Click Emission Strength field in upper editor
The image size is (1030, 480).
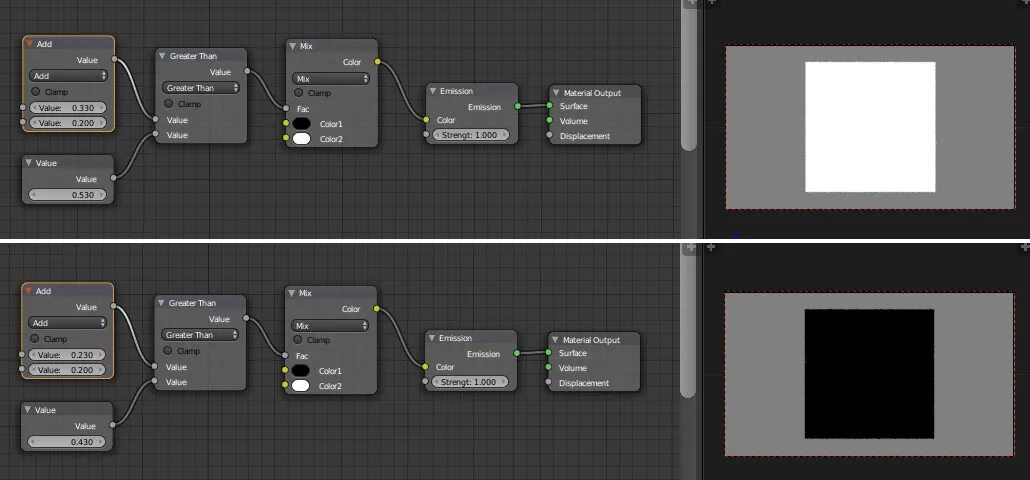click(x=470, y=135)
